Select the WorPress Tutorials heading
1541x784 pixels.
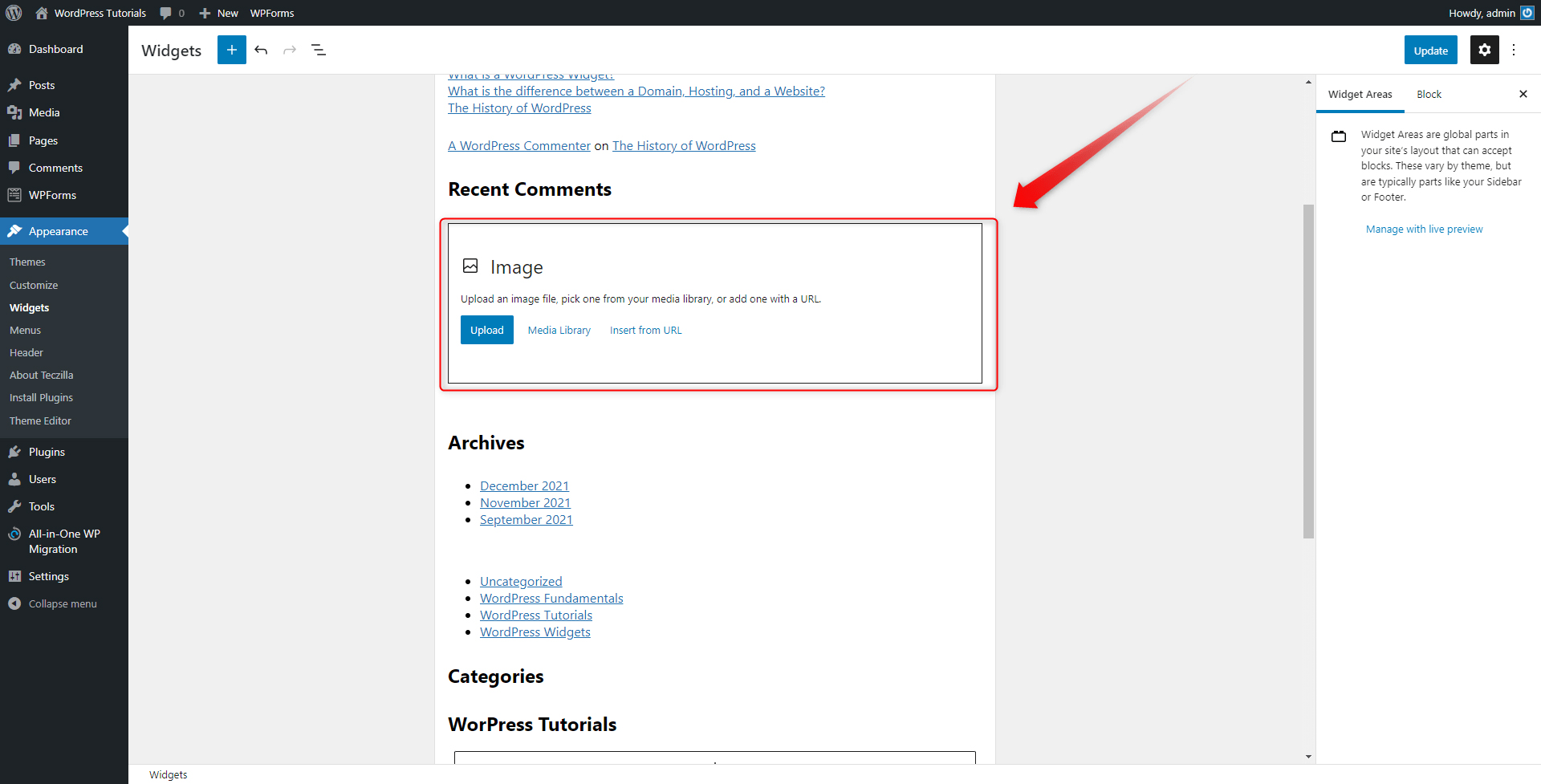[x=532, y=725]
